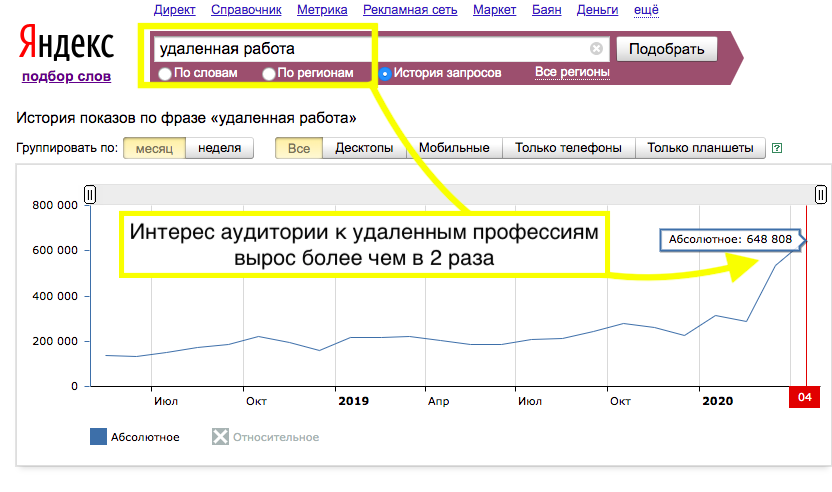832x492 pixels.
Task: Select the По словам radio button
Action: coord(164,74)
